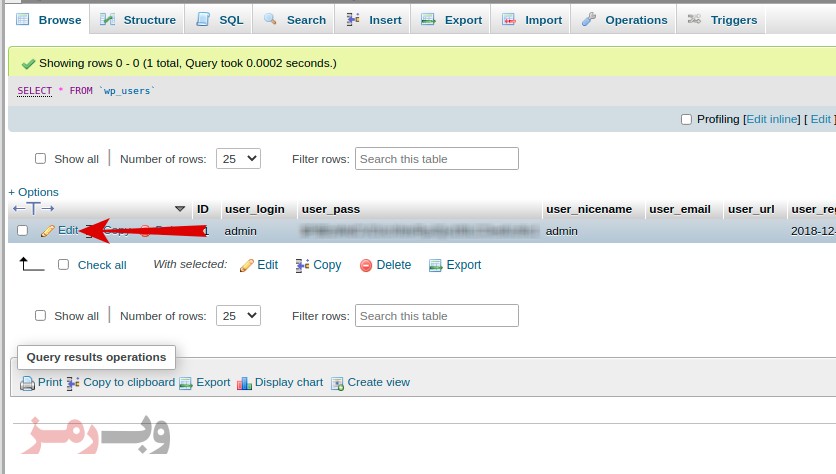This screenshot has height=474, width=836.
Task: Switch to the Export tab
Action: pyautogui.click(x=451, y=20)
